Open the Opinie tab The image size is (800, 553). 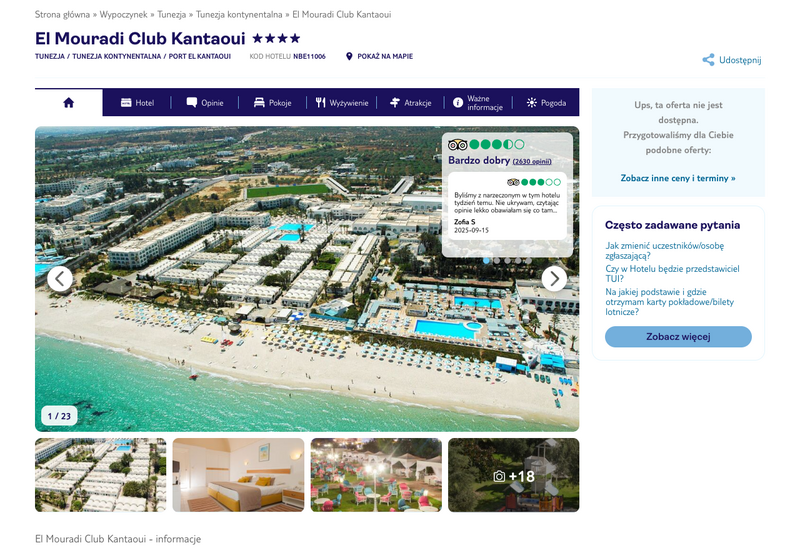coord(205,103)
